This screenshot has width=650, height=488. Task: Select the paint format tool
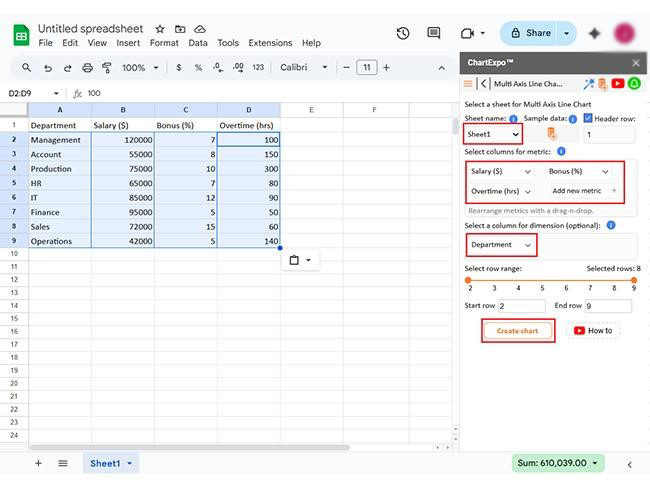tap(107, 68)
